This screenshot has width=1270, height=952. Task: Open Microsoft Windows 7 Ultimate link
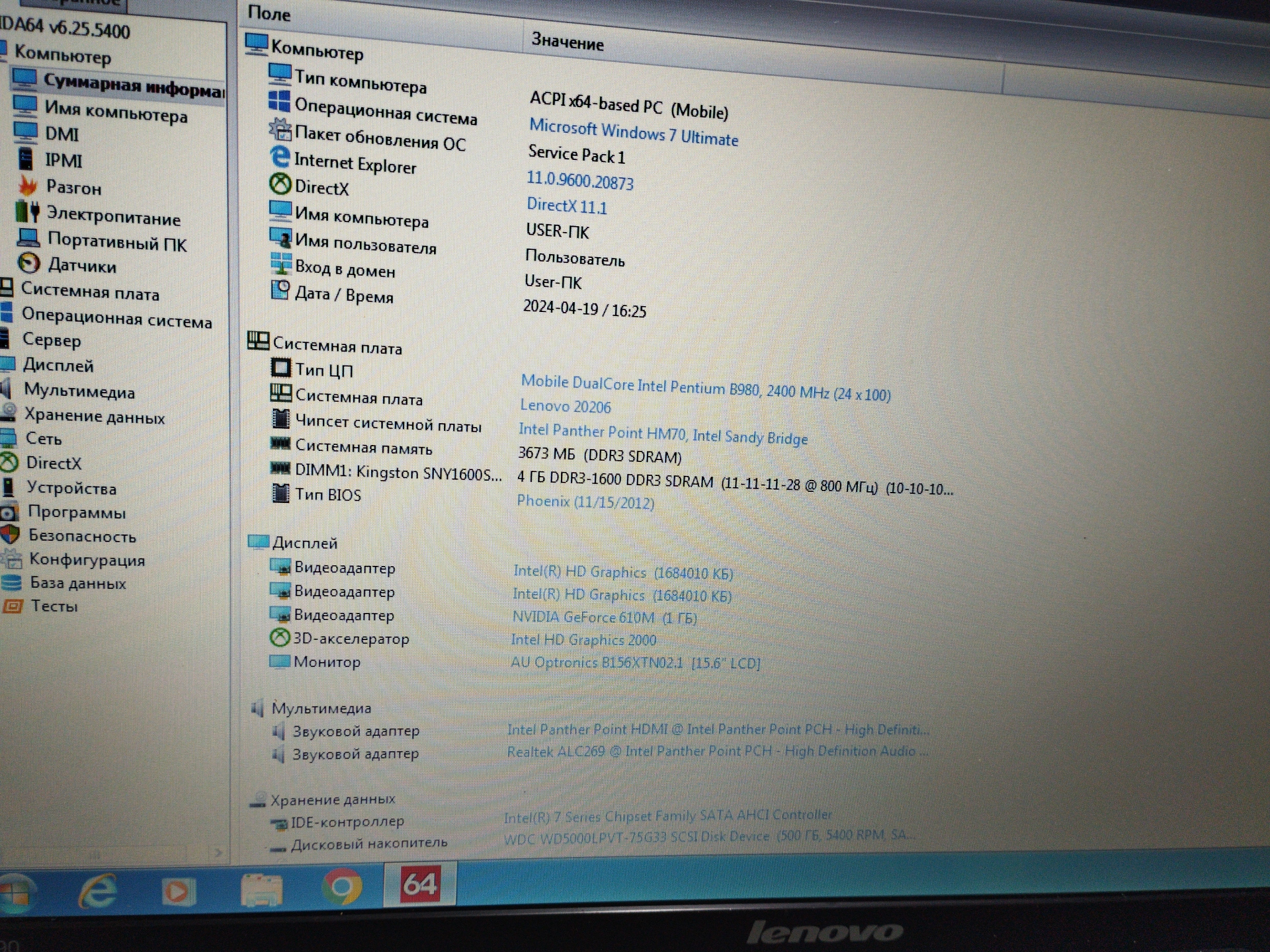(x=633, y=132)
